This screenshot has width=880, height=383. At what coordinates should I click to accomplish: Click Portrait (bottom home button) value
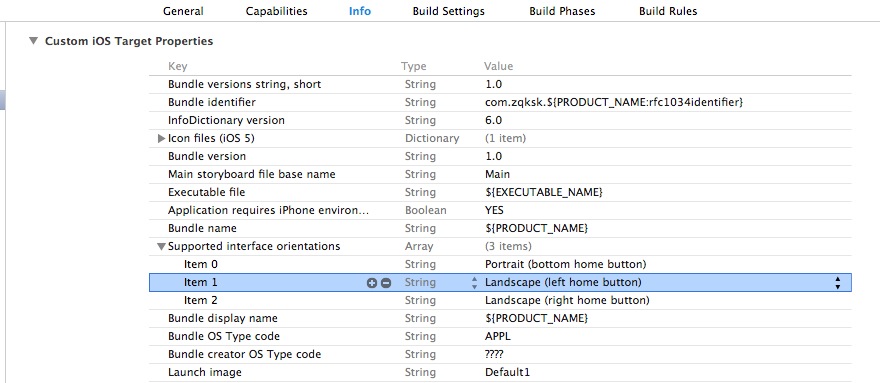(x=566, y=264)
